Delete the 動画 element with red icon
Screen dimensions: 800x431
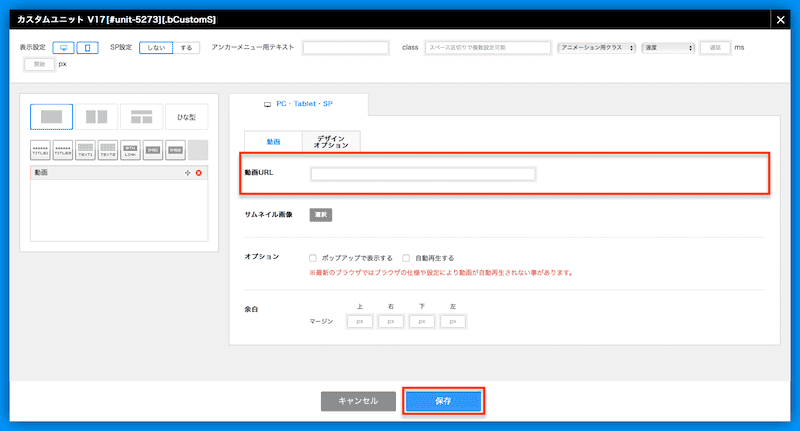click(x=199, y=173)
